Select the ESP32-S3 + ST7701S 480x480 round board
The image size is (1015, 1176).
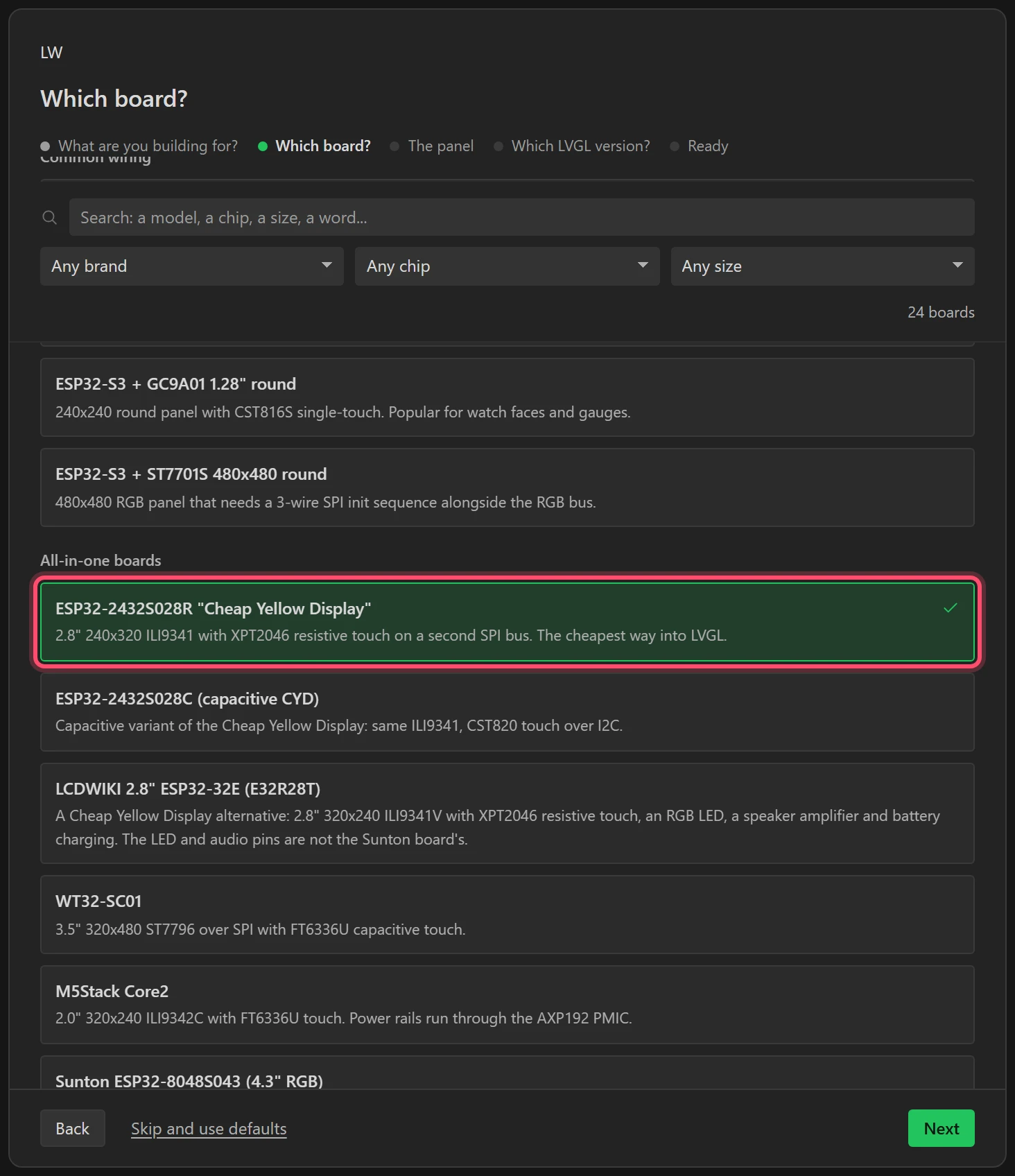pos(507,487)
